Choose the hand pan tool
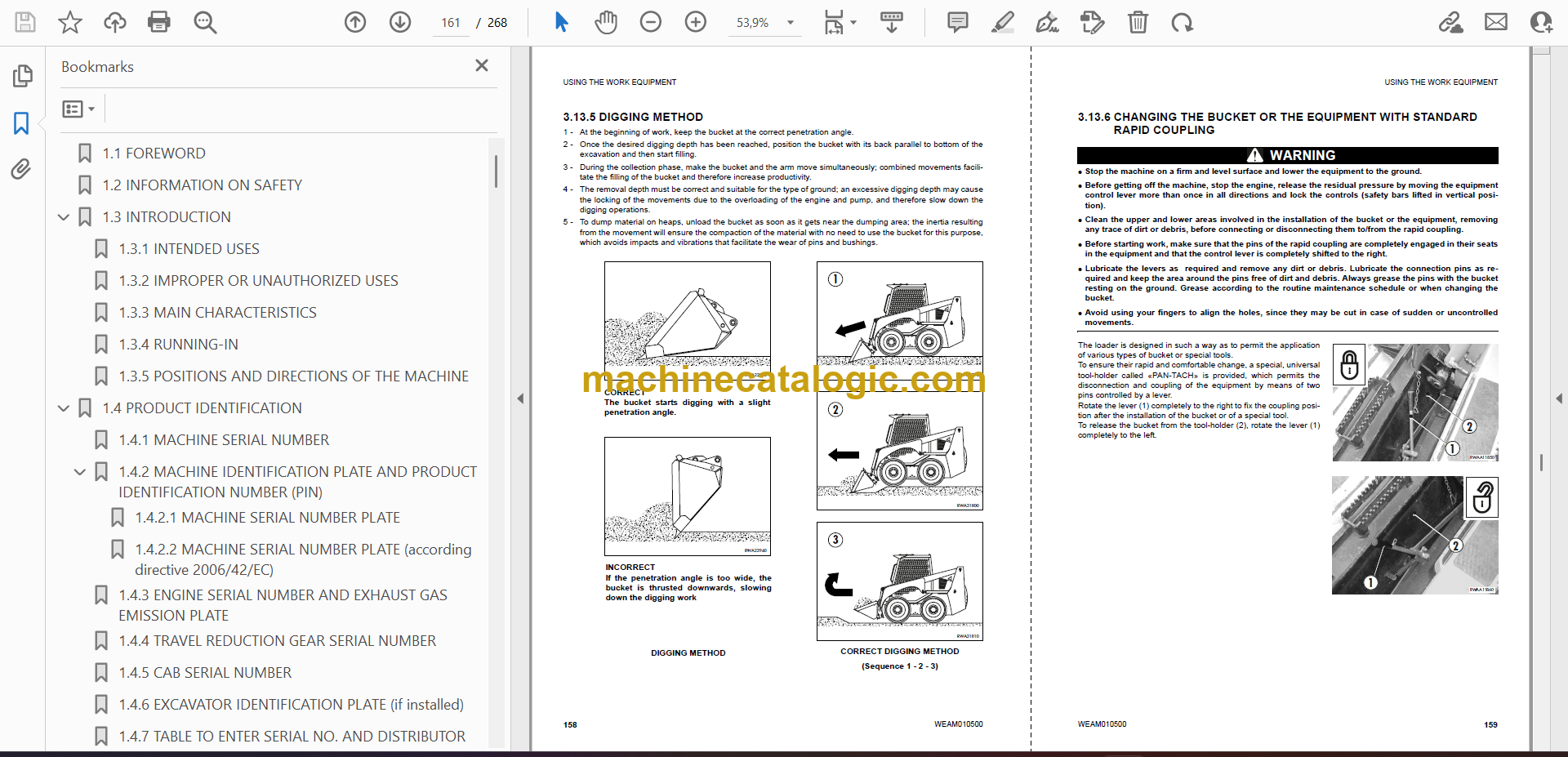This screenshot has width=1568, height=757. pos(606,22)
